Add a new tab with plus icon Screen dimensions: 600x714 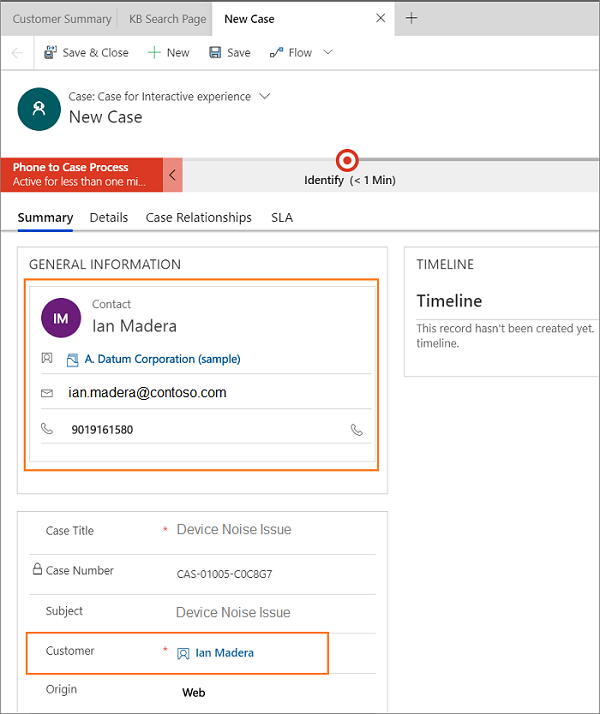click(x=411, y=18)
